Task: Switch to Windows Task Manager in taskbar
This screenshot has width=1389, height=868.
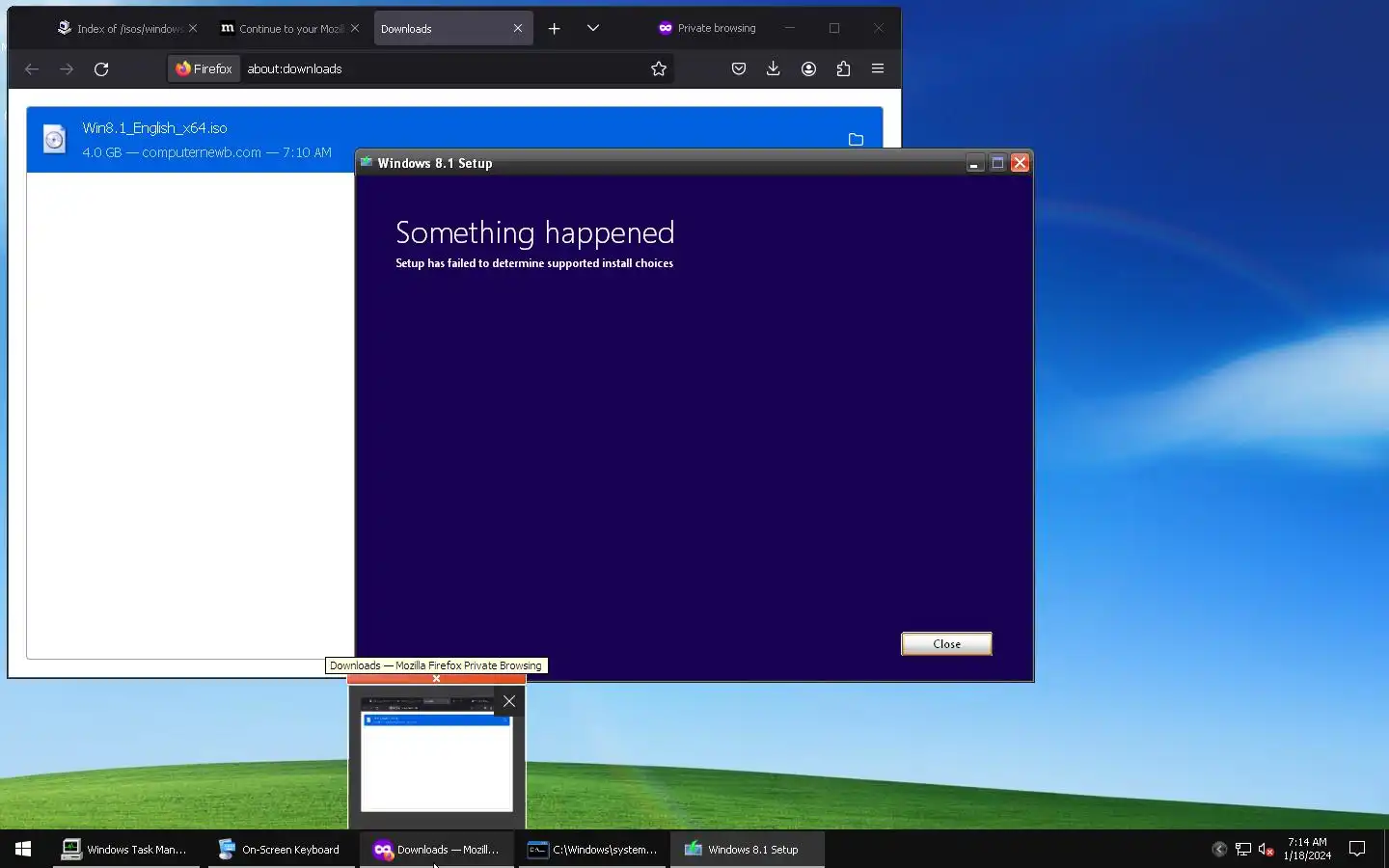Action: tap(125, 849)
